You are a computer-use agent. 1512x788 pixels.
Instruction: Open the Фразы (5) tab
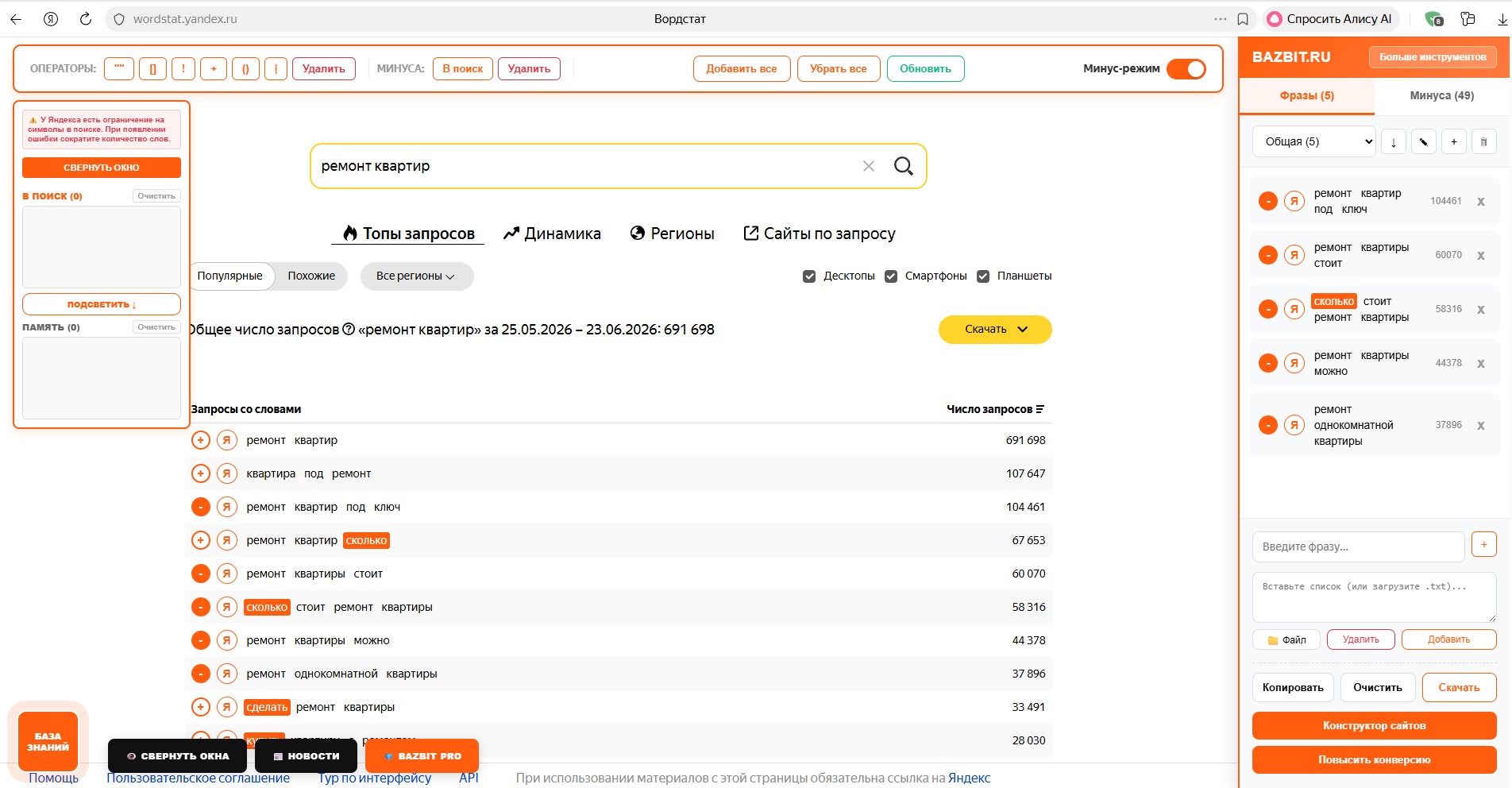click(1307, 96)
